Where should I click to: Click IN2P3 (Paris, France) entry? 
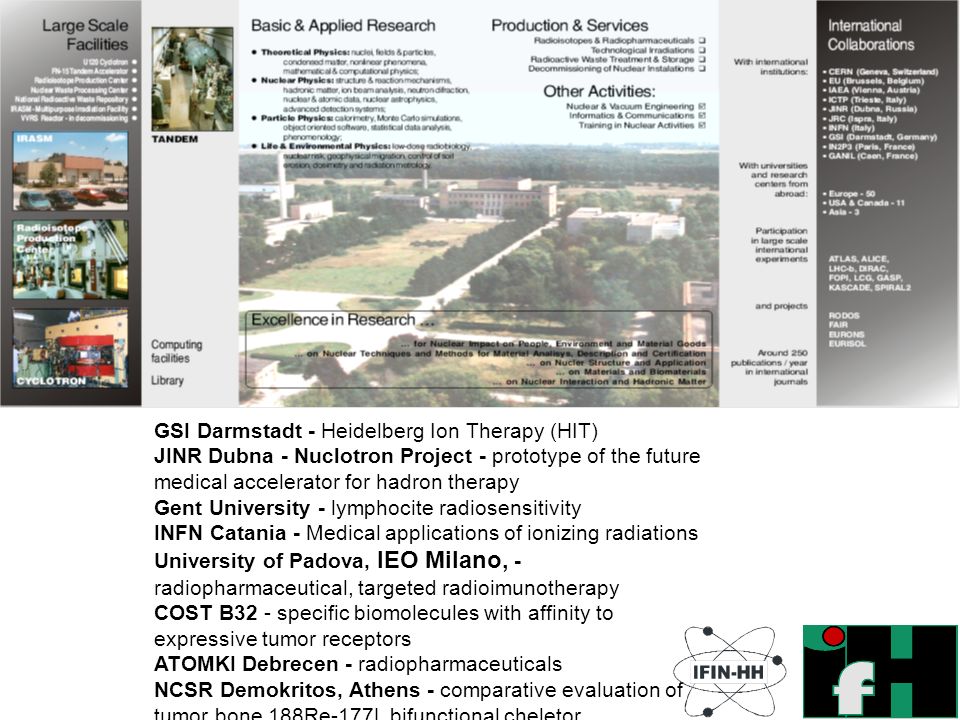pyautogui.click(x=871, y=147)
